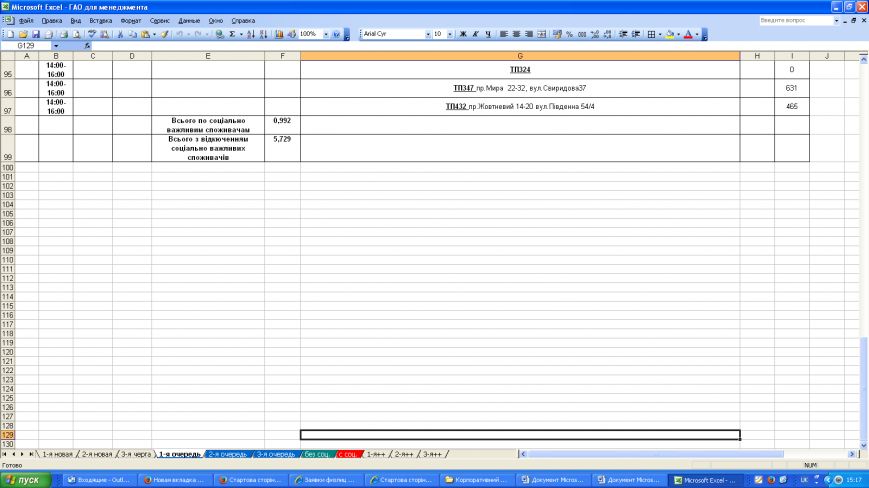Viewport: 869px width, 488px height.
Task: Sort ascending
Action: [x=251, y=34]
